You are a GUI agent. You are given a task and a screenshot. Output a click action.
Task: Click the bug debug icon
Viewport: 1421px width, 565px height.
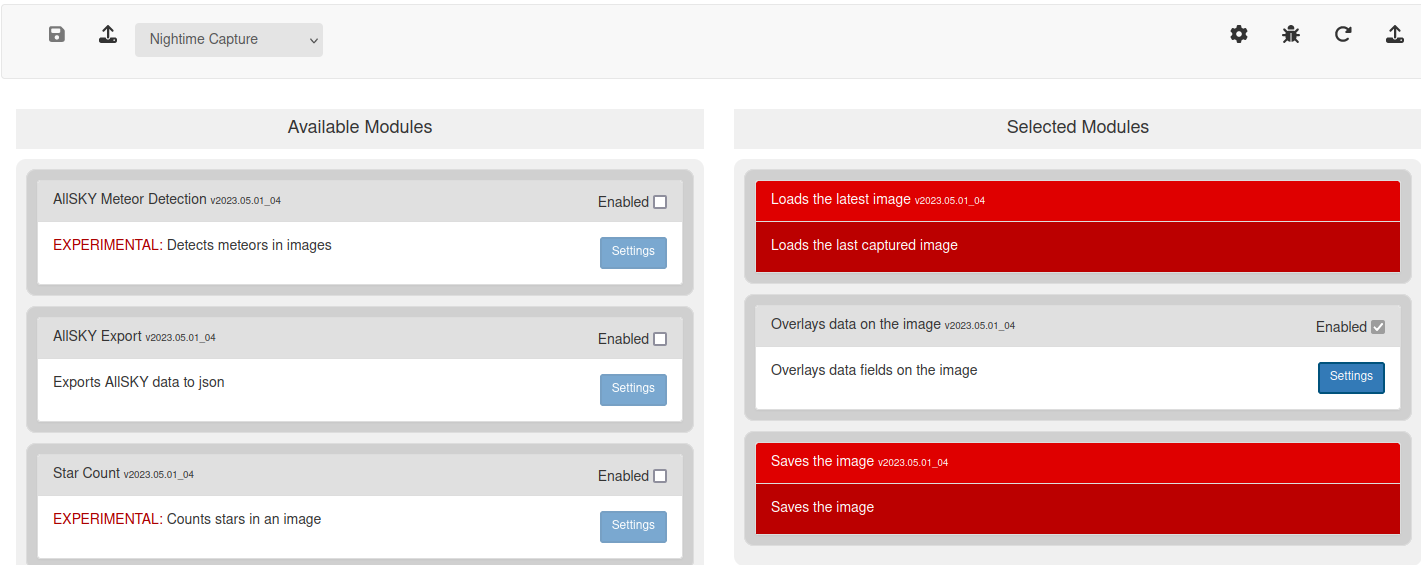pyautogui.click(x=1291, y=35)
